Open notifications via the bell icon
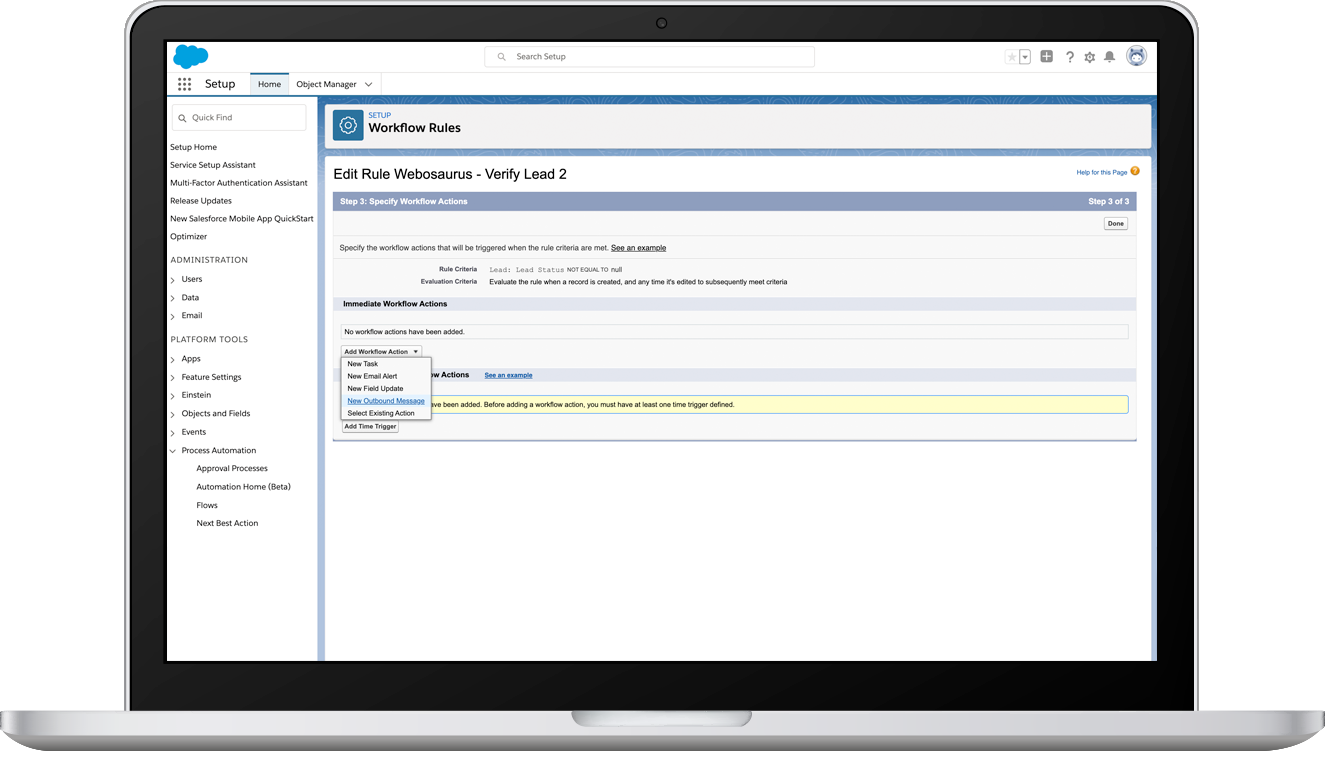 click(1109, 57)
